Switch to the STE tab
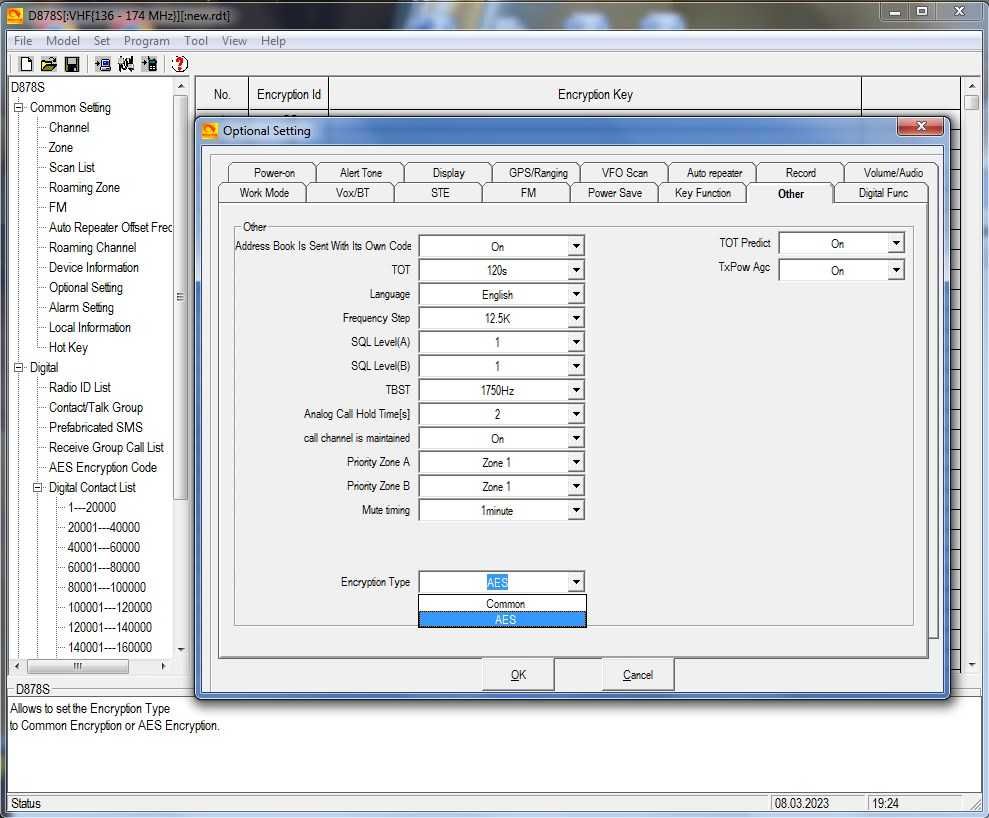The width and height of the screenshot is (989, 818). click(440, 192)
